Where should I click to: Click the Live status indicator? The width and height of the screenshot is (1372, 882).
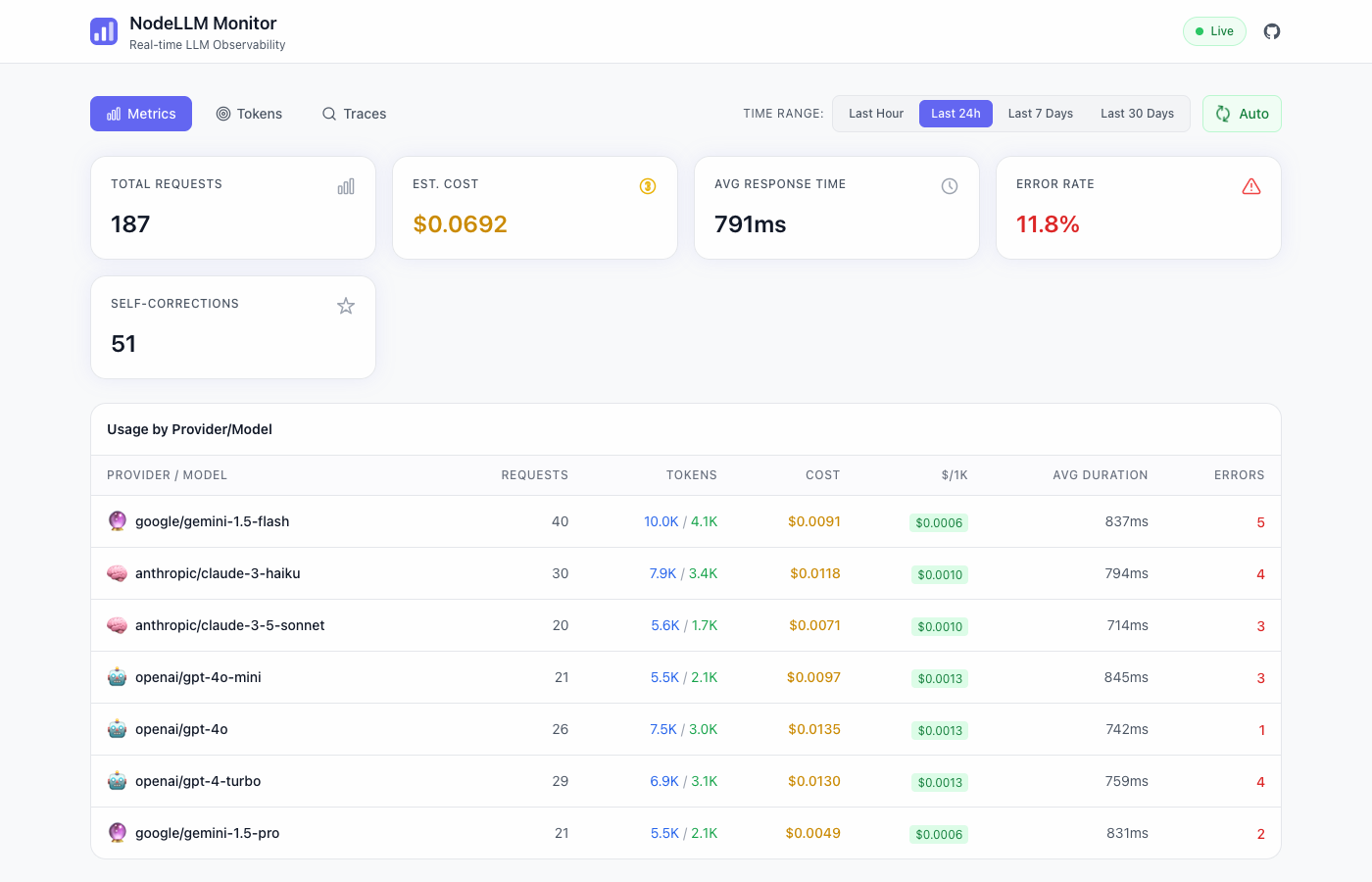[x=1214, y=30]
